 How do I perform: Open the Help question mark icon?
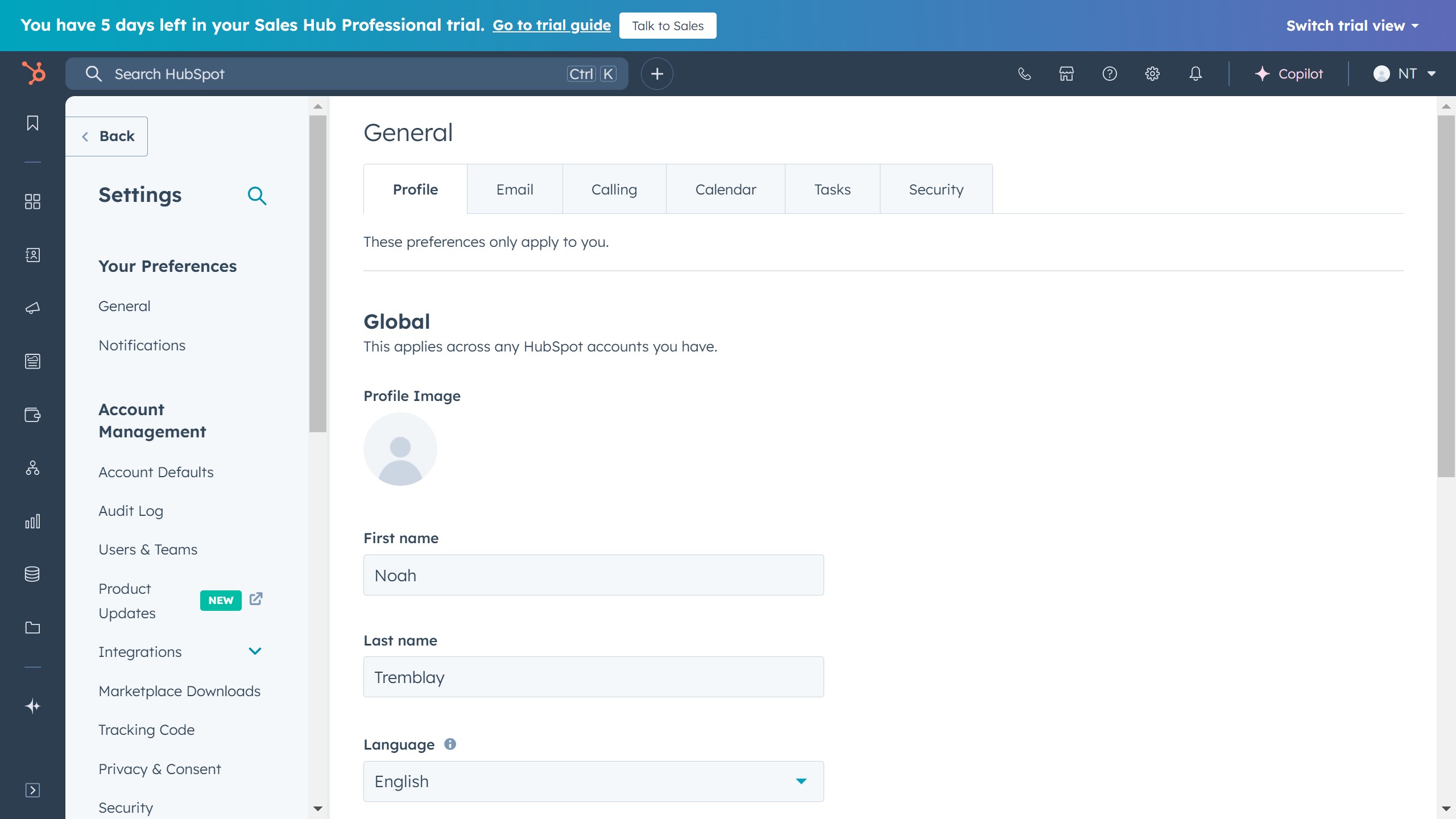point(1110,74)
